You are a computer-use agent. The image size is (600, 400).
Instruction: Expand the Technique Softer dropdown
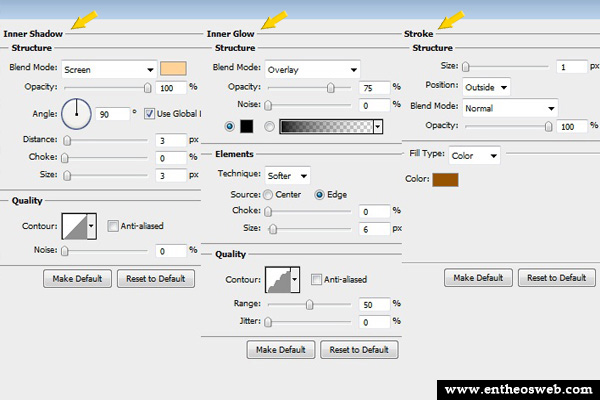click(x=287, y=174)
